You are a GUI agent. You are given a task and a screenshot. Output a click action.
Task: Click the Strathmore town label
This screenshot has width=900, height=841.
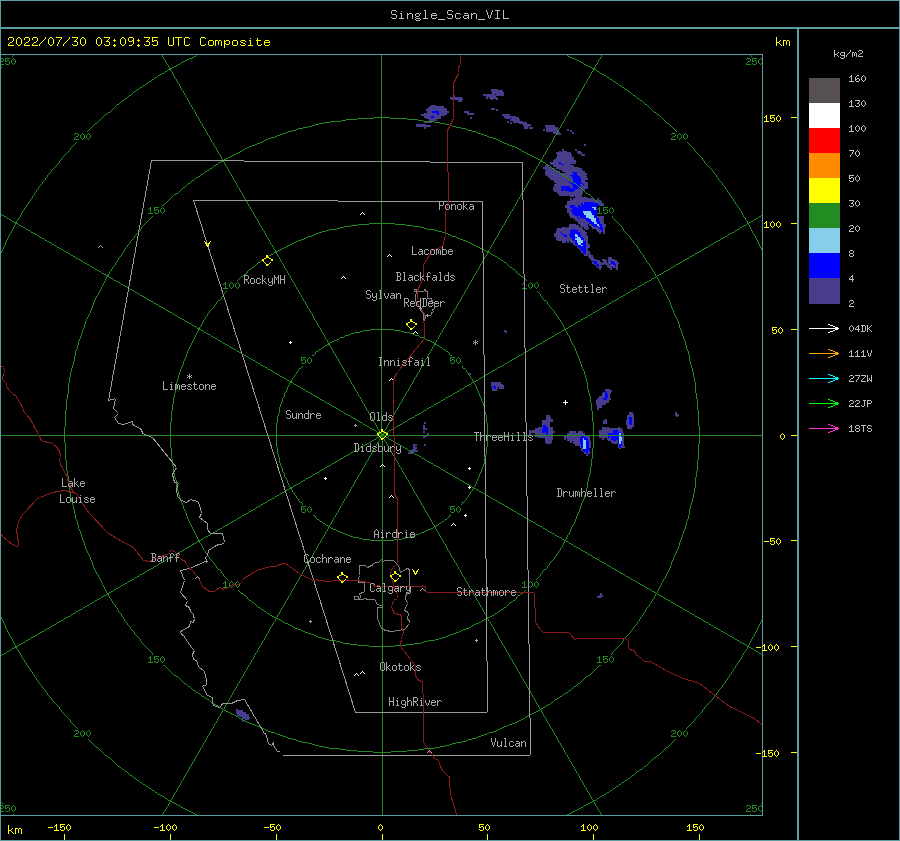486,592
